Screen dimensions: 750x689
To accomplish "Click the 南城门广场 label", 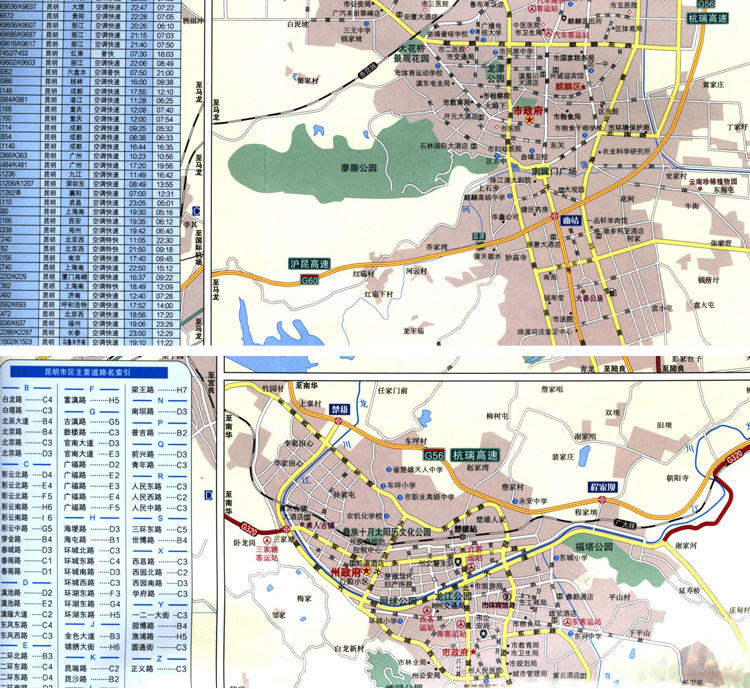I will click(x=554, y=171).
